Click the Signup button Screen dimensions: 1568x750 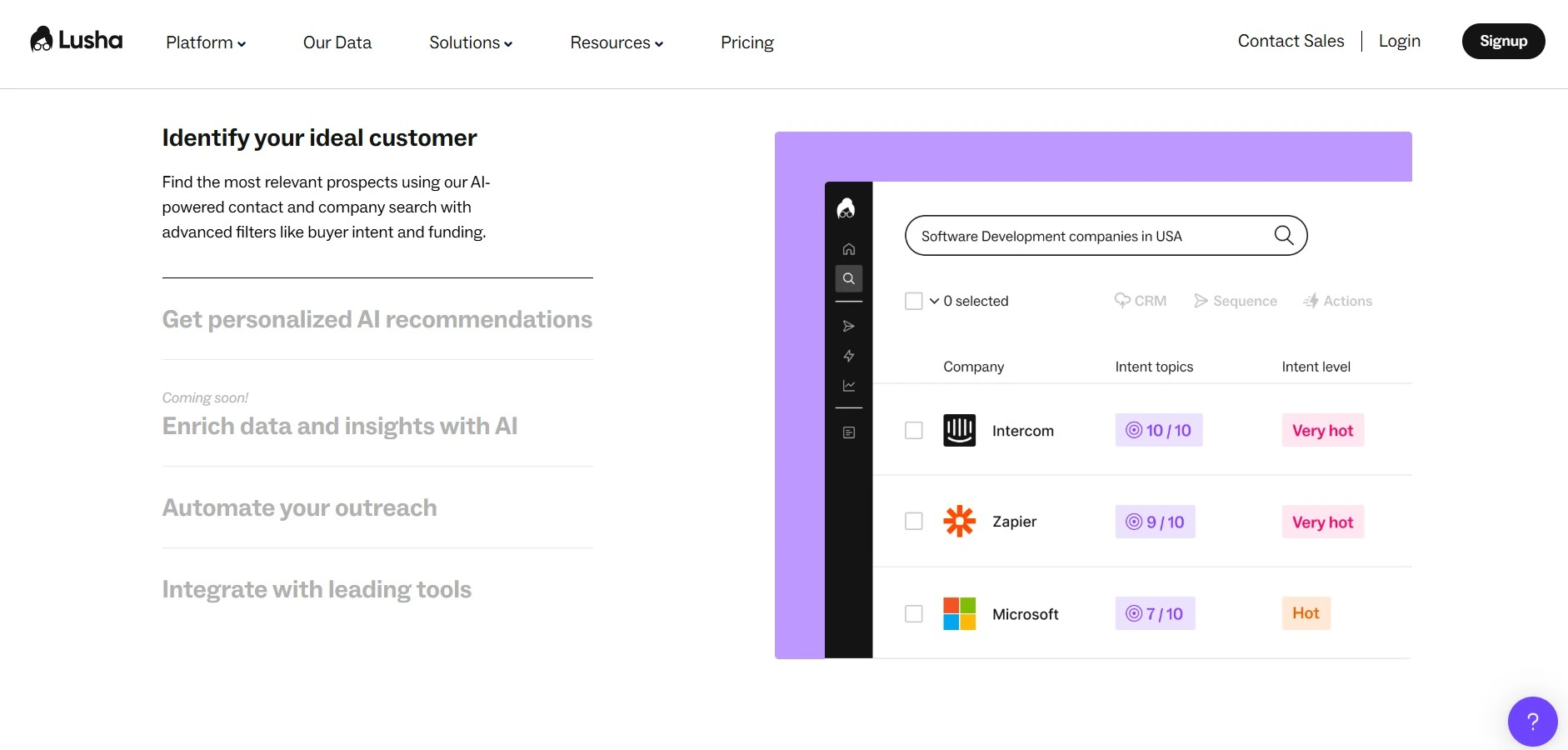pos(1503,41)
